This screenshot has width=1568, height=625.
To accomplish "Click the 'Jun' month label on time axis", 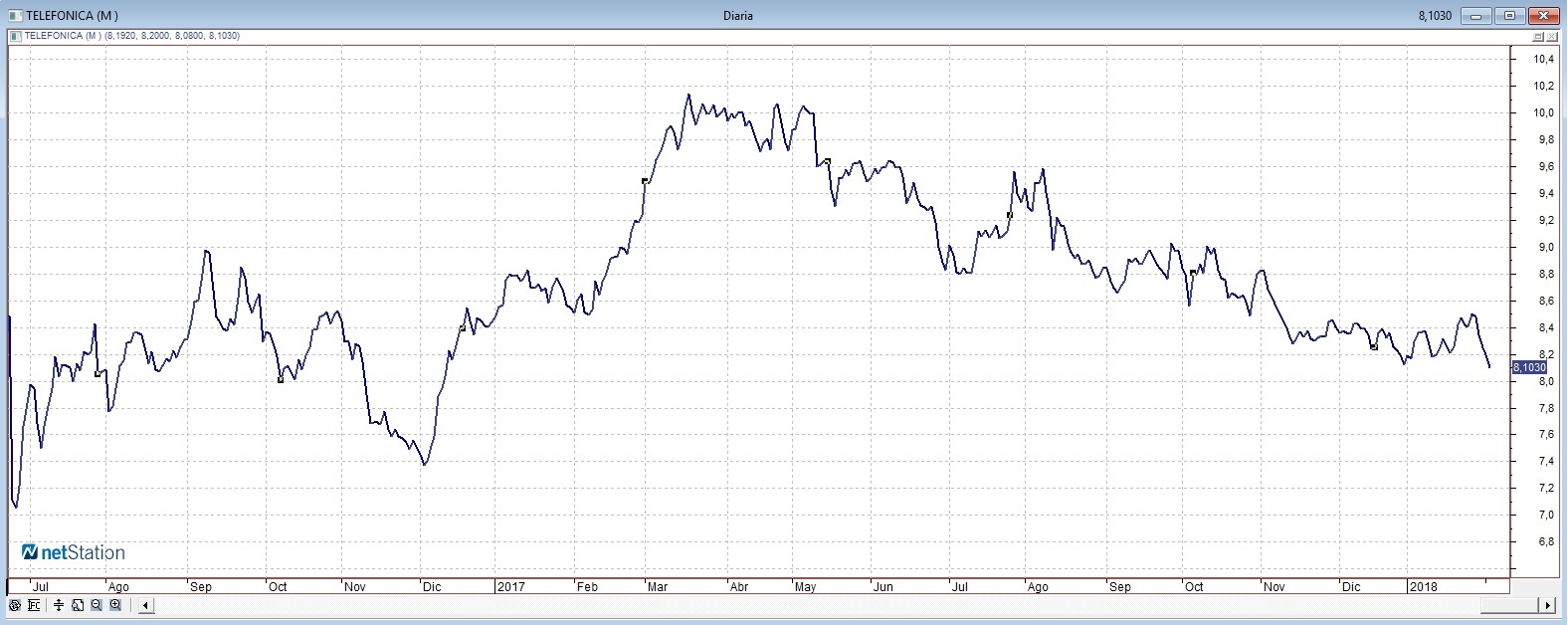I will [x=883, y=587].
